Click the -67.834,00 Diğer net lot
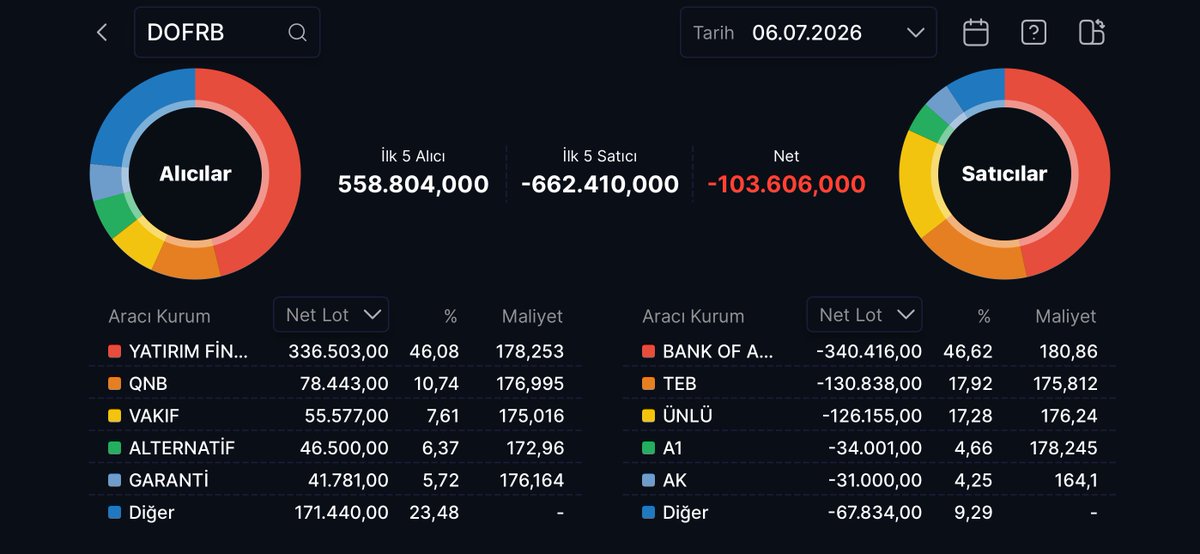Image resolution: width=1200 pixels, height=554 pixels. 874,513
